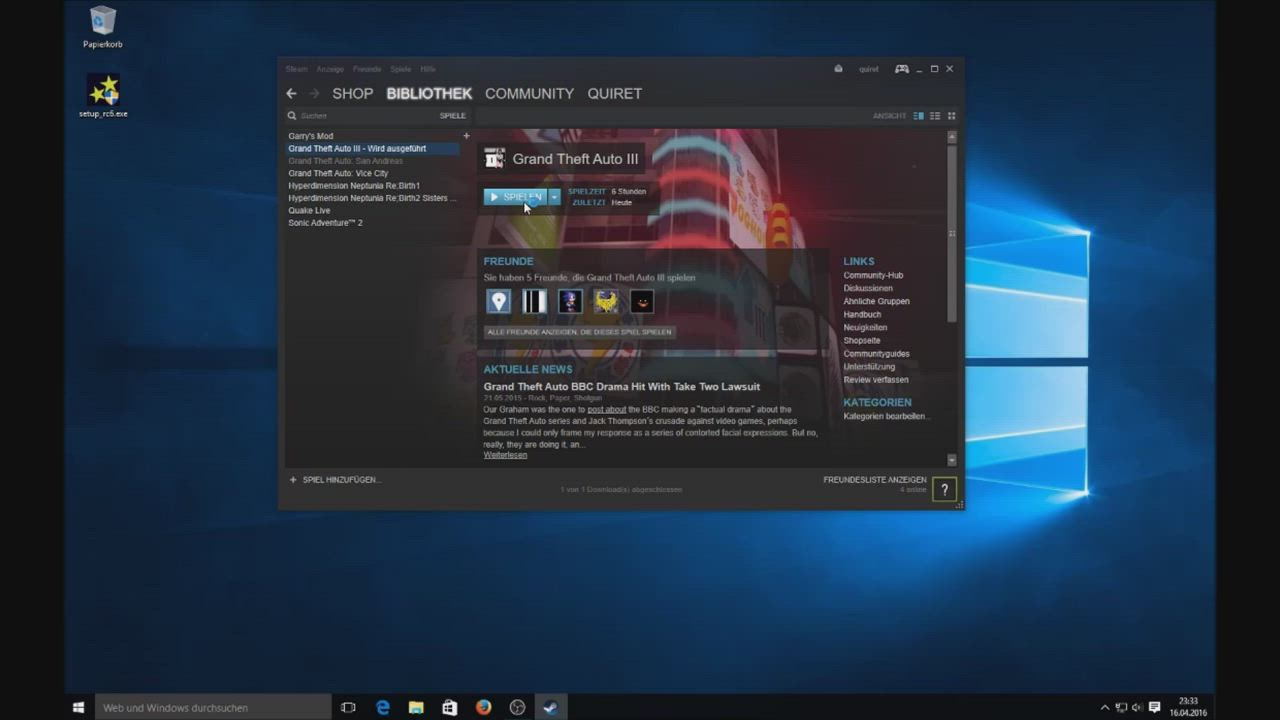Switch to list view layout
The image size is (1280, 720).
(935, 116)
